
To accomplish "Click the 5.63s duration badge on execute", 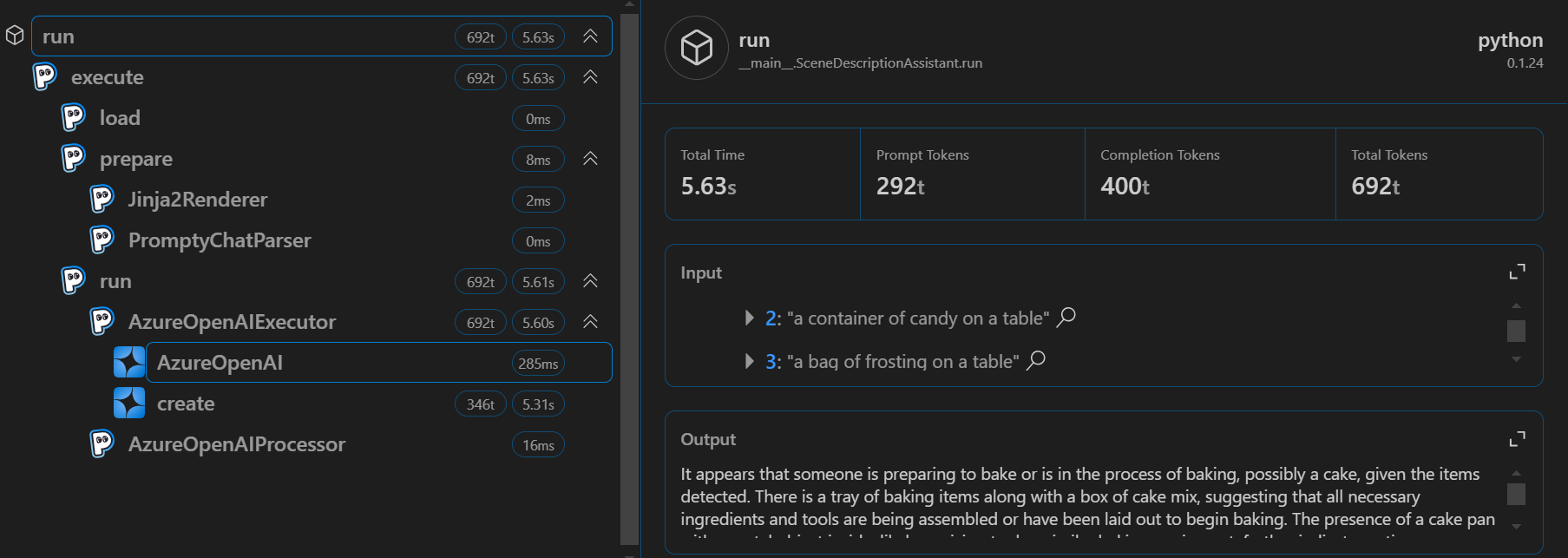I will coord(538,77).
